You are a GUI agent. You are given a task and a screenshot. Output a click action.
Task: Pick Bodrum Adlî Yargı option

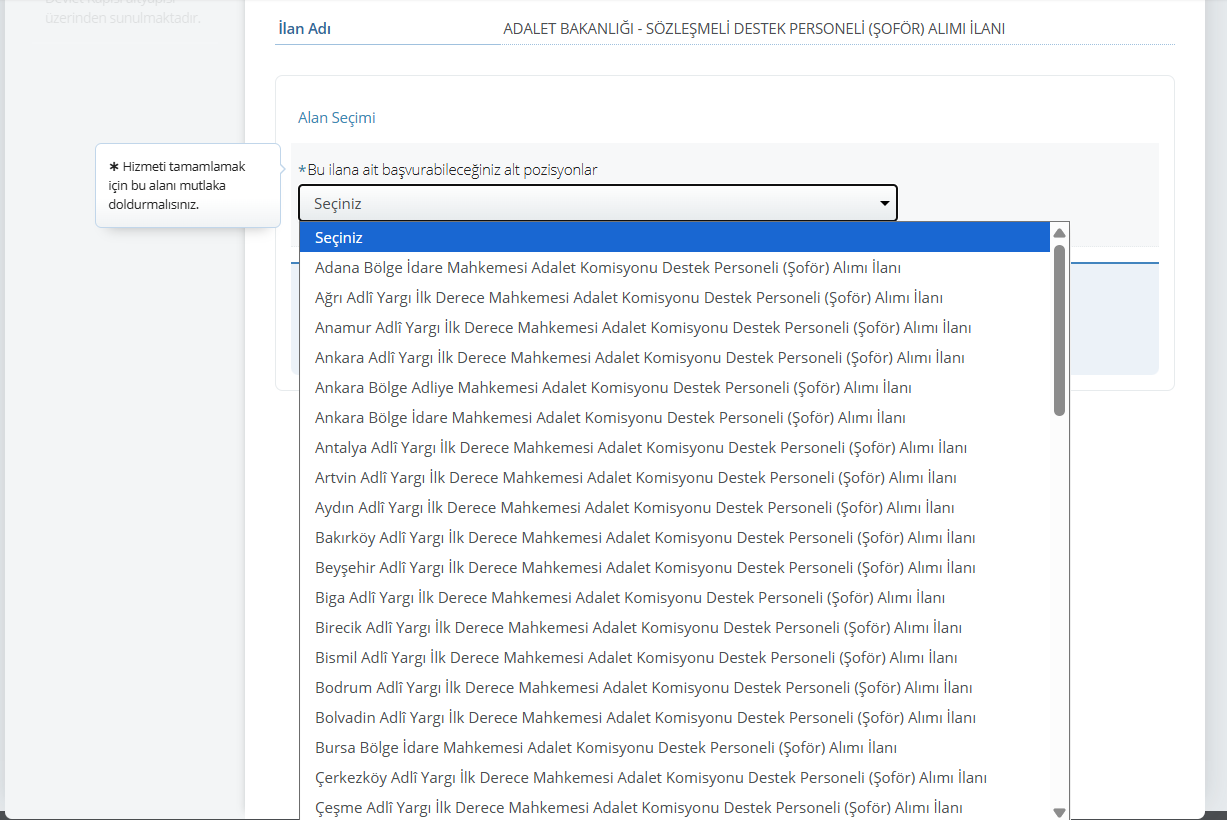click(x=675, y=688)
